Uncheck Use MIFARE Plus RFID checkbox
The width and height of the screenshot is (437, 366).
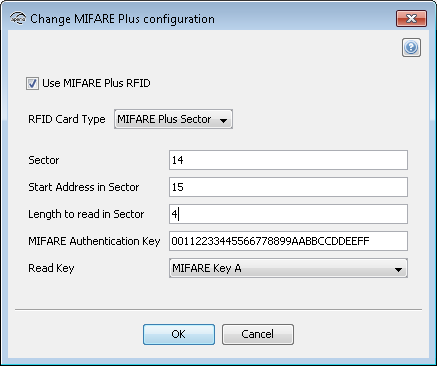[x=32, y=83]
